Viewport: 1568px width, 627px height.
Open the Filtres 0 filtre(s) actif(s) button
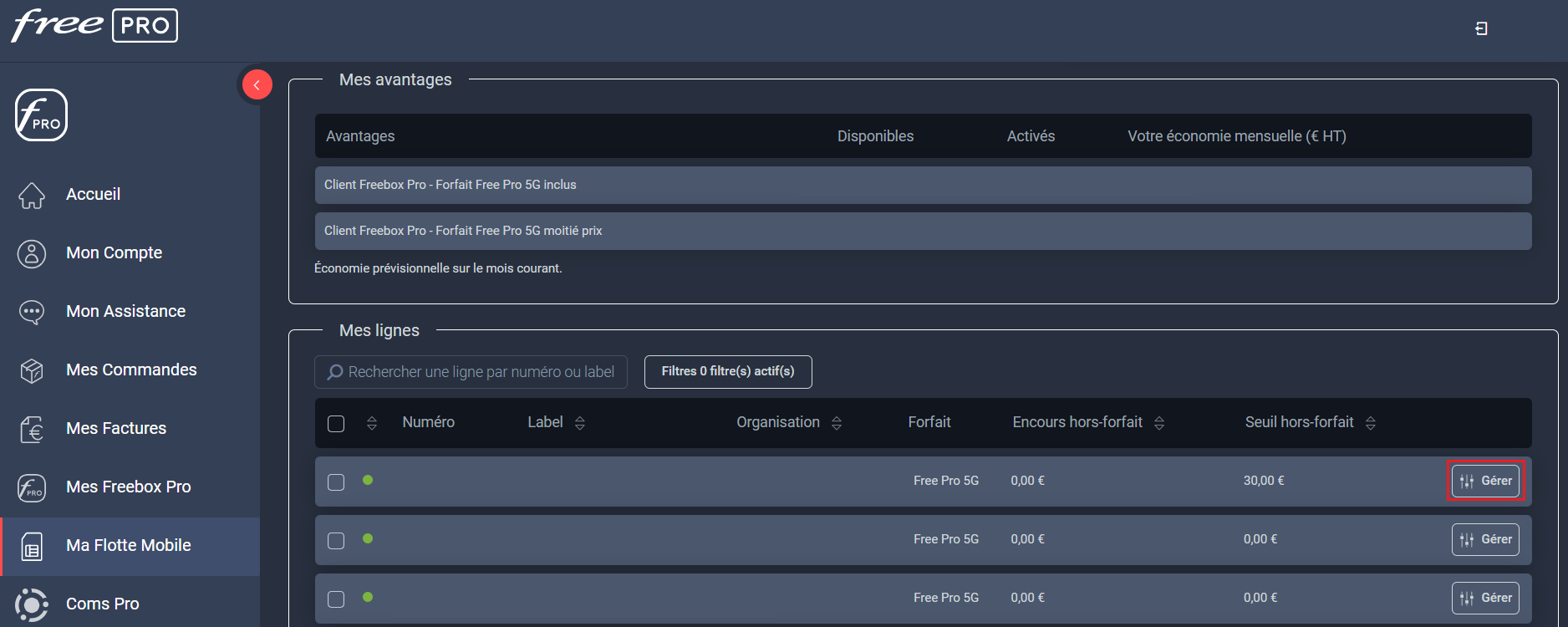pyautogui.click(x=727, y=371)
